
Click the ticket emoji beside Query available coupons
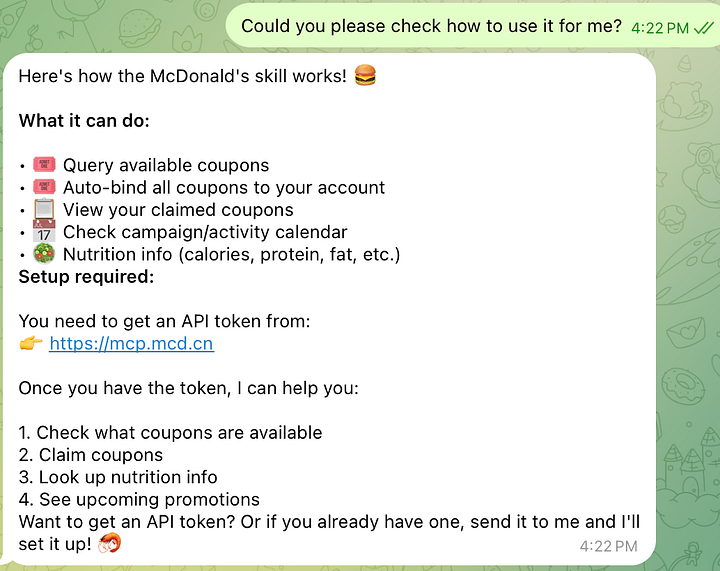pyautogui.click(x=44, y=165)
